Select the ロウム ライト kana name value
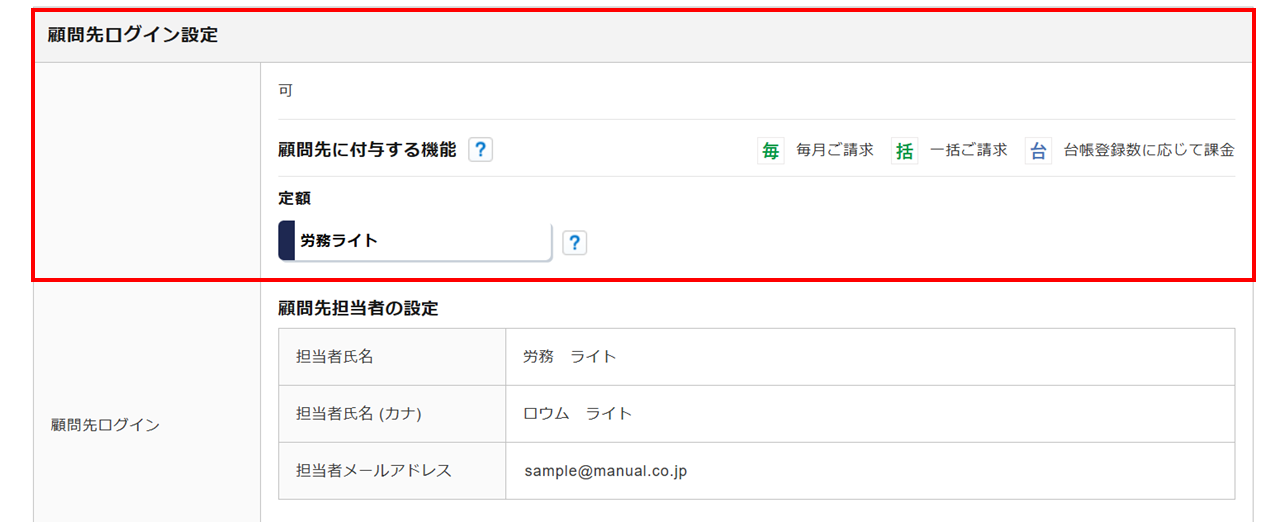The width and height of the screenshot is (1280, 522). (577, 413)
